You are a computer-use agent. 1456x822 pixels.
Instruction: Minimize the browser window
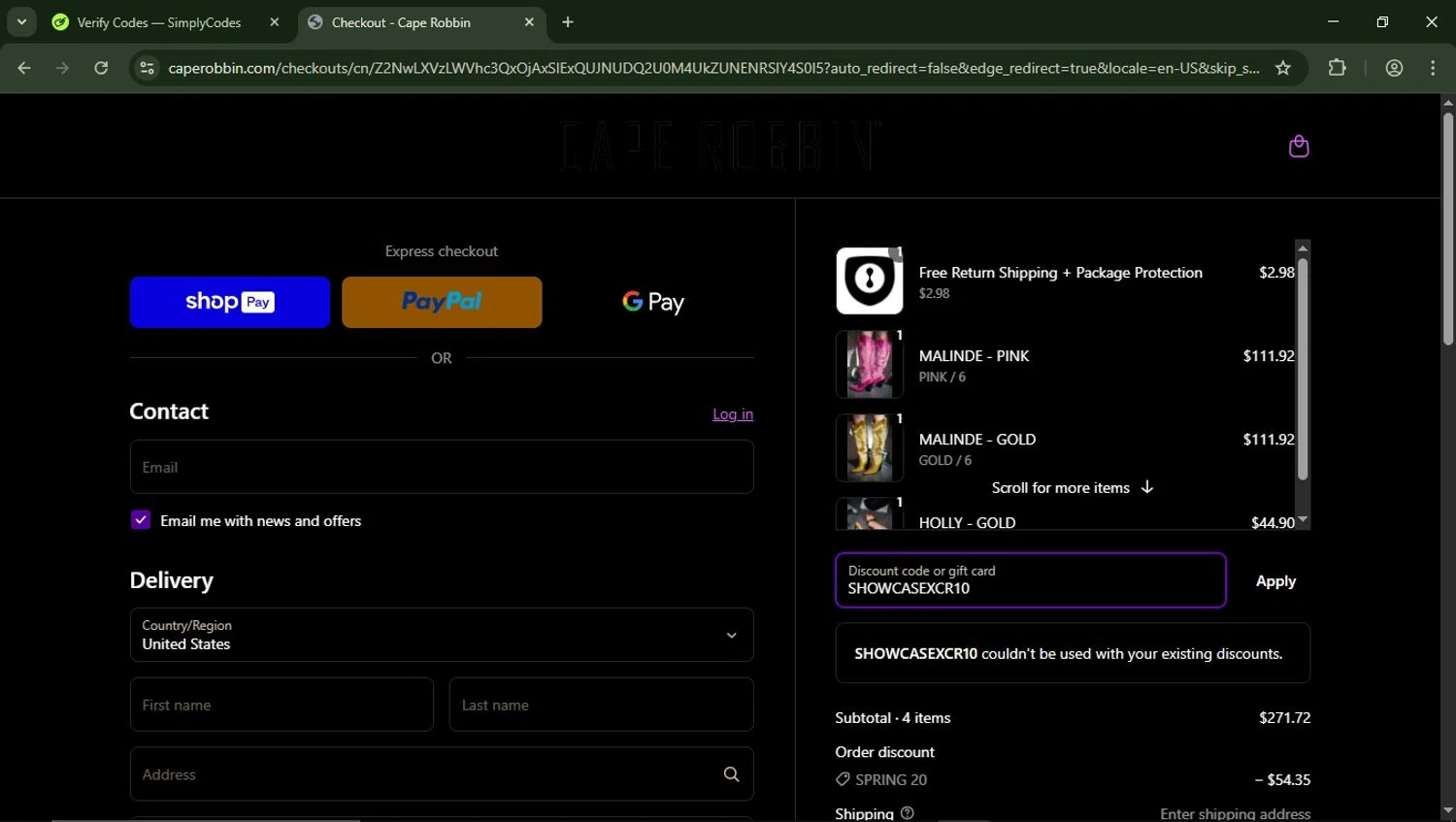1333,21
